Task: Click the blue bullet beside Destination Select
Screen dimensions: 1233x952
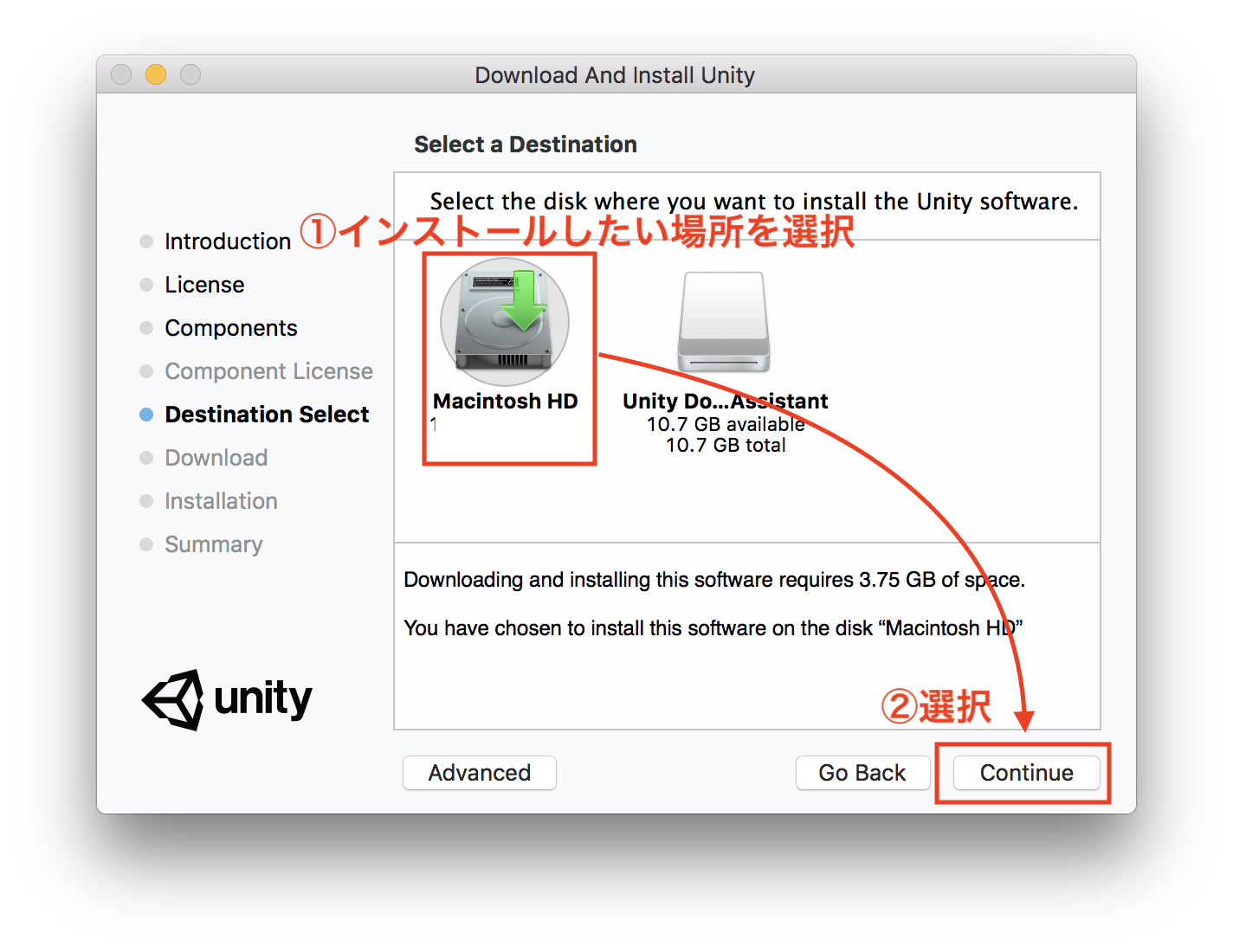Action: tap(146, 415)
